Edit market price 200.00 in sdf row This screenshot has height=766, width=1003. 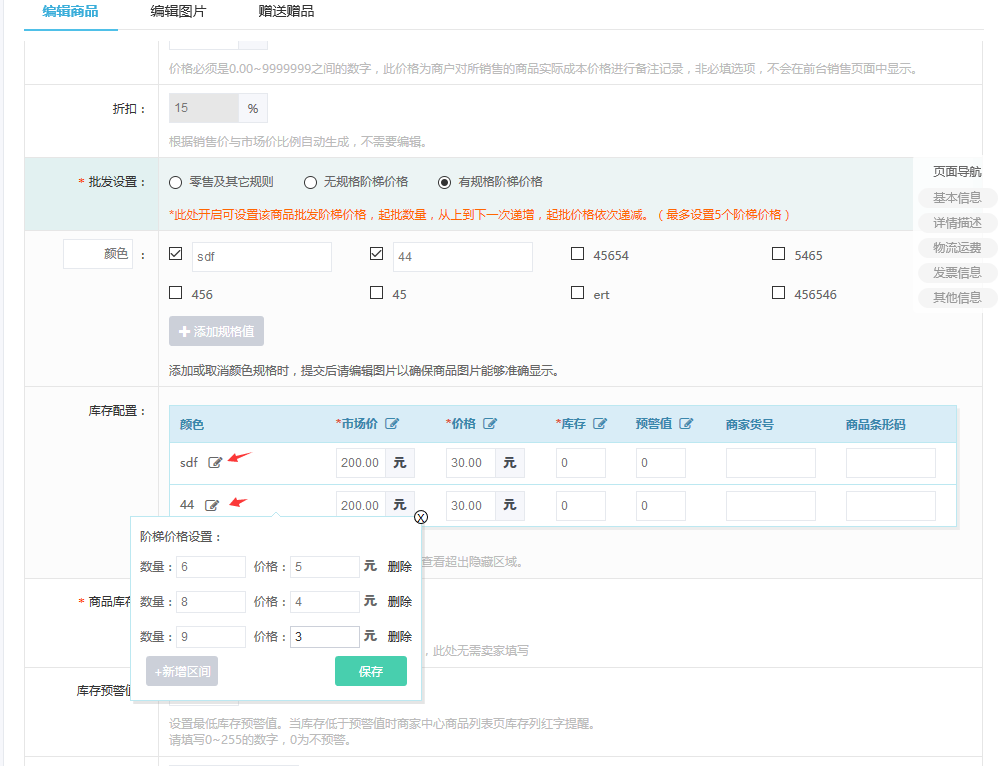(361, 463)
